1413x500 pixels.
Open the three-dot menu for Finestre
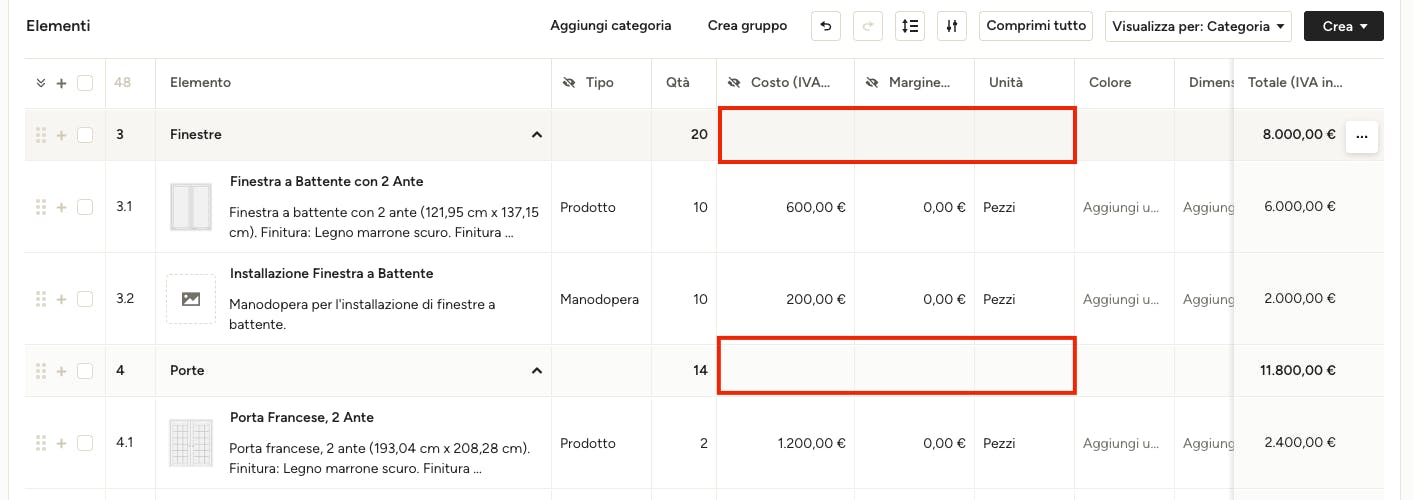pos(1361,137)
